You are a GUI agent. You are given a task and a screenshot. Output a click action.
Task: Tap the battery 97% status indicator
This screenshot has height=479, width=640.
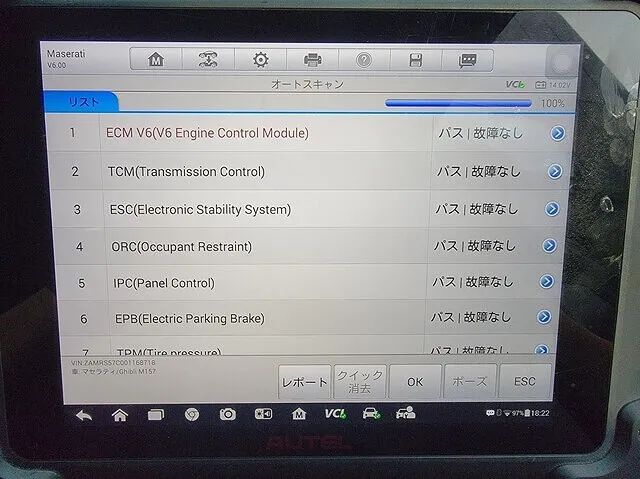coord(522,413)
